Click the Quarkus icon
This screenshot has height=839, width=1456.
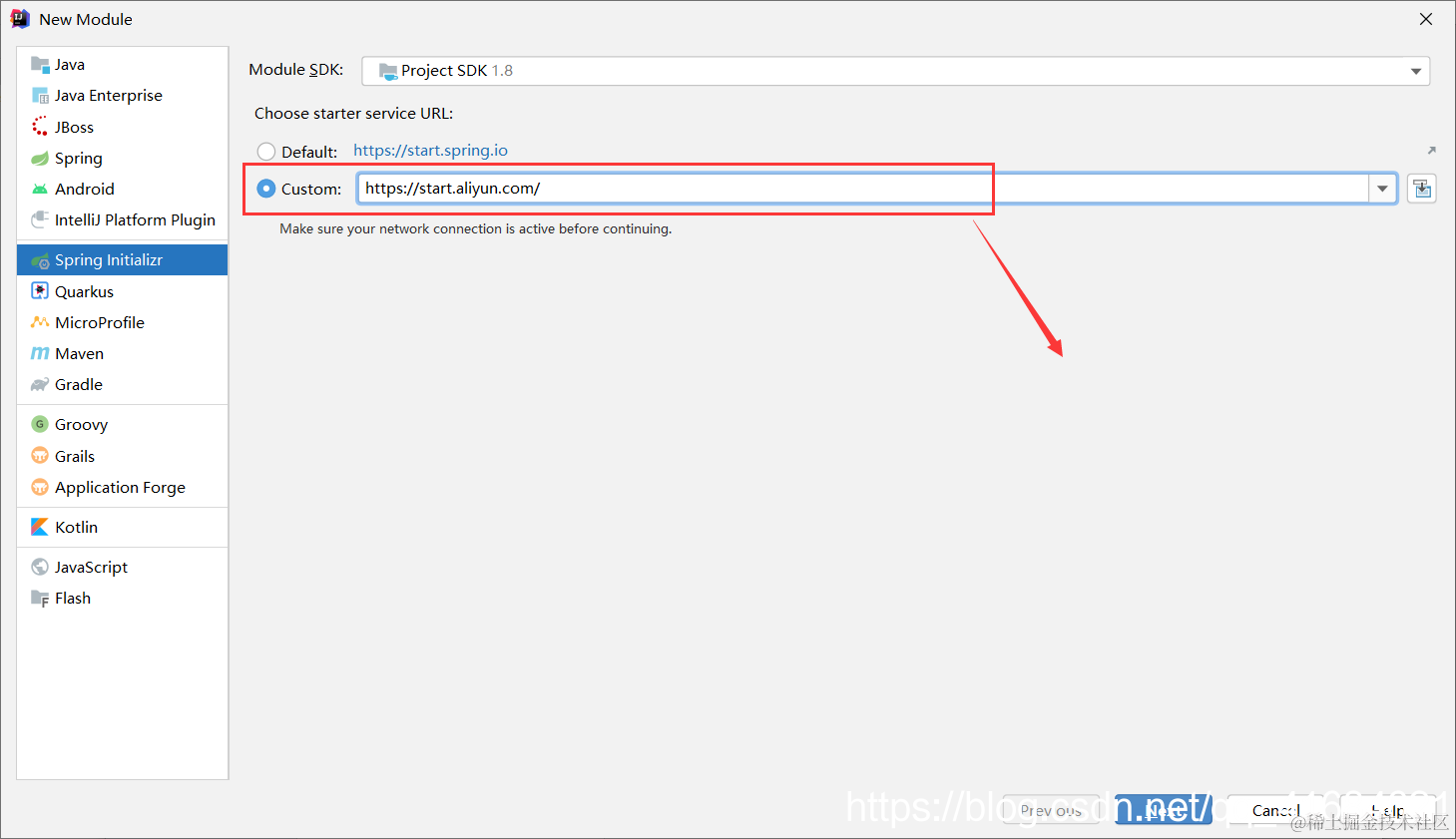pos(40,291)
